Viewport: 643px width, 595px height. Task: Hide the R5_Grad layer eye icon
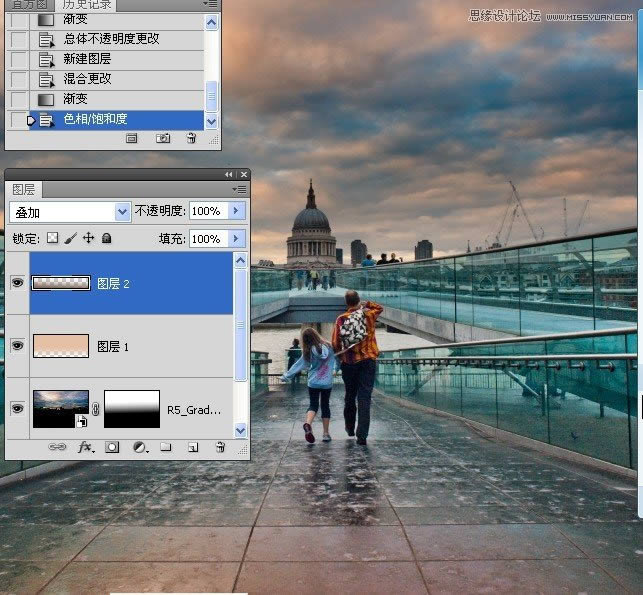17,408
